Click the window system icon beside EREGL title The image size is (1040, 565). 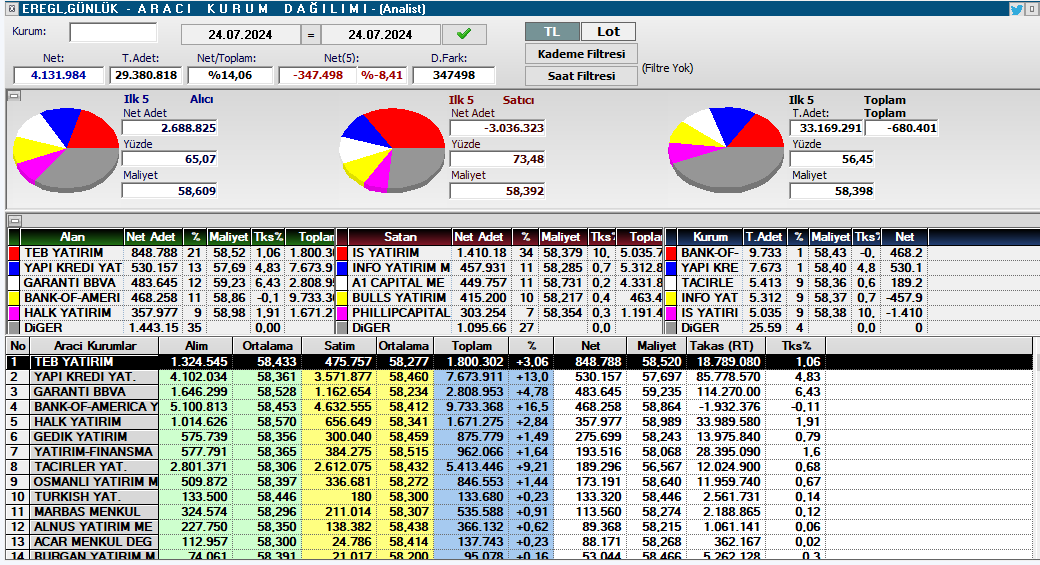(12, 9)
